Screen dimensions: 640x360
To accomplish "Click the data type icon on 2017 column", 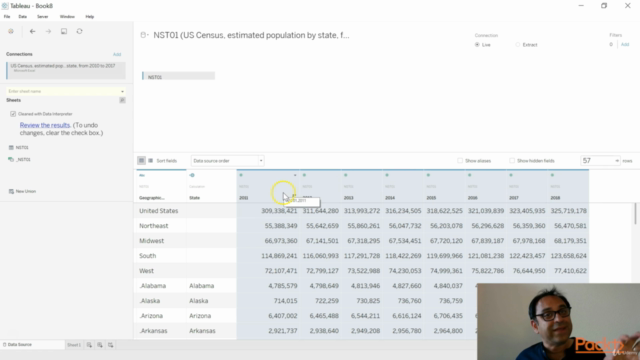I will (x=511, y=175).
